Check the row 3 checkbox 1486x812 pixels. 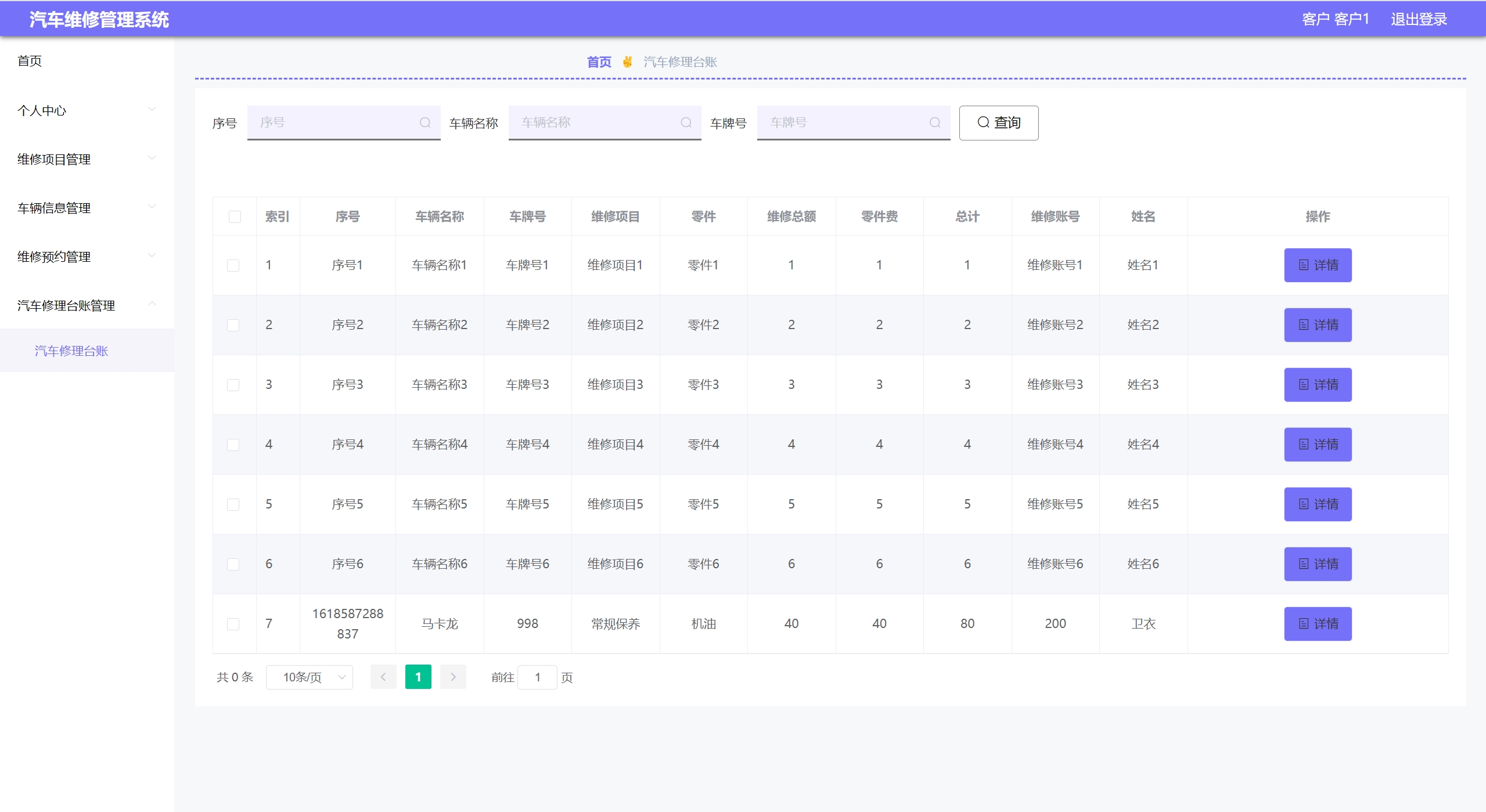pos(233,385)
